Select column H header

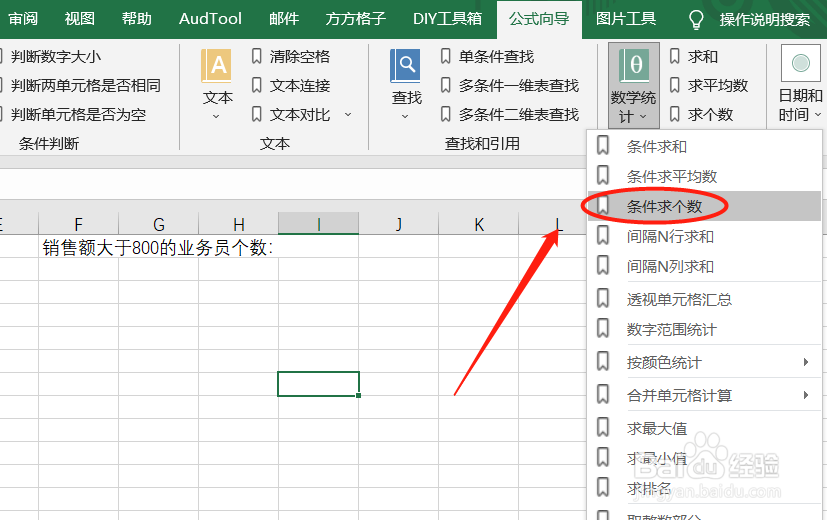tap(239, 224)
